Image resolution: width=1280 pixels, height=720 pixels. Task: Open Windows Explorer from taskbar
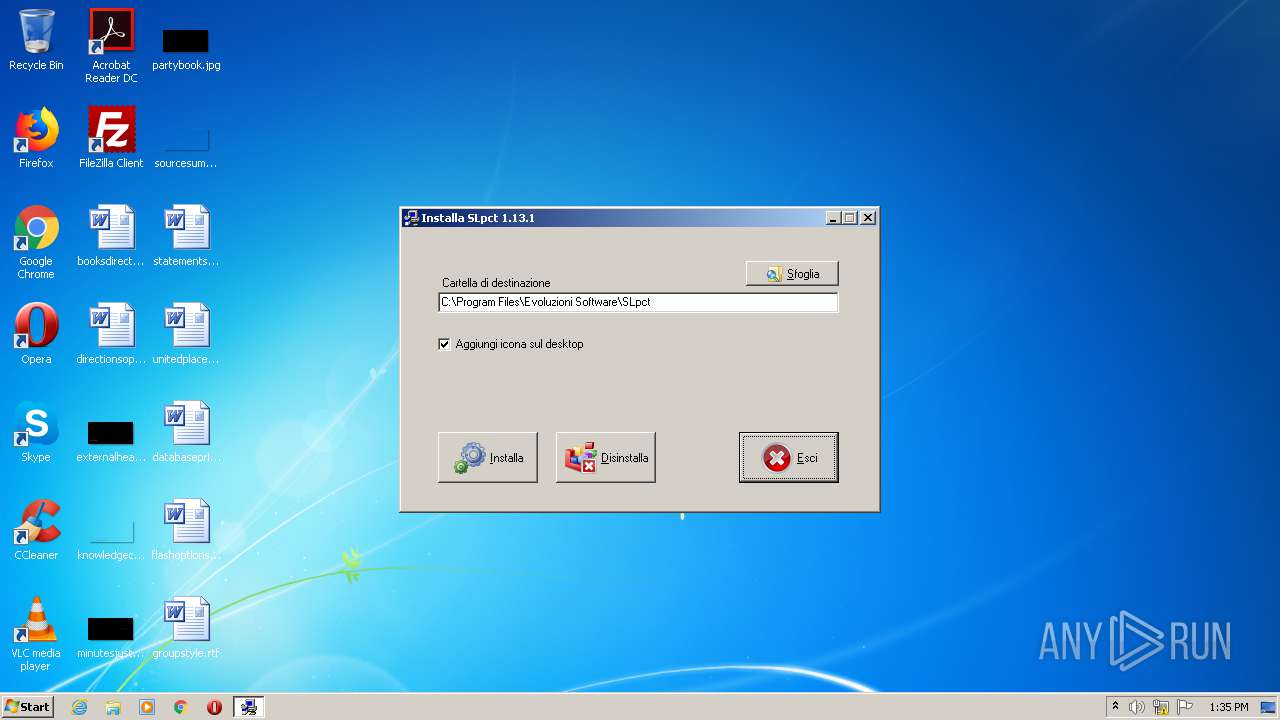pyautogui.click(x=113, y=707)
